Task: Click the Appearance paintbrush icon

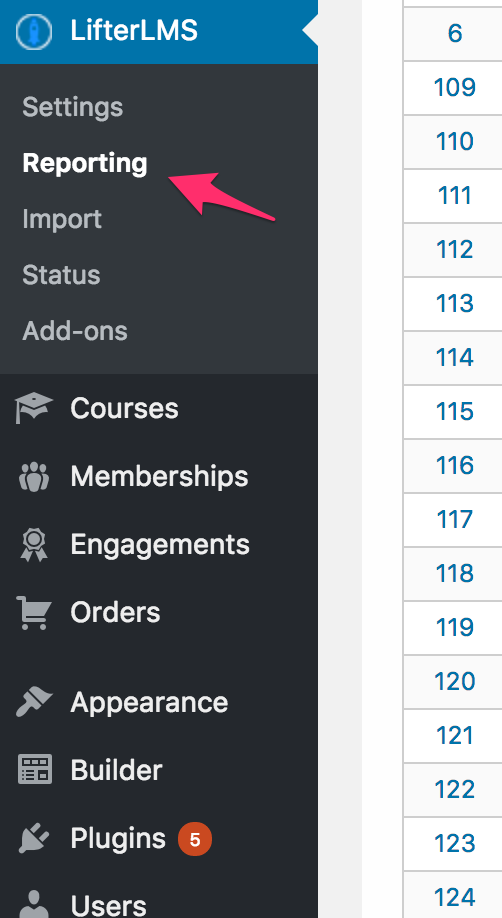Action: pyautogui.click(x=34, y=702)
